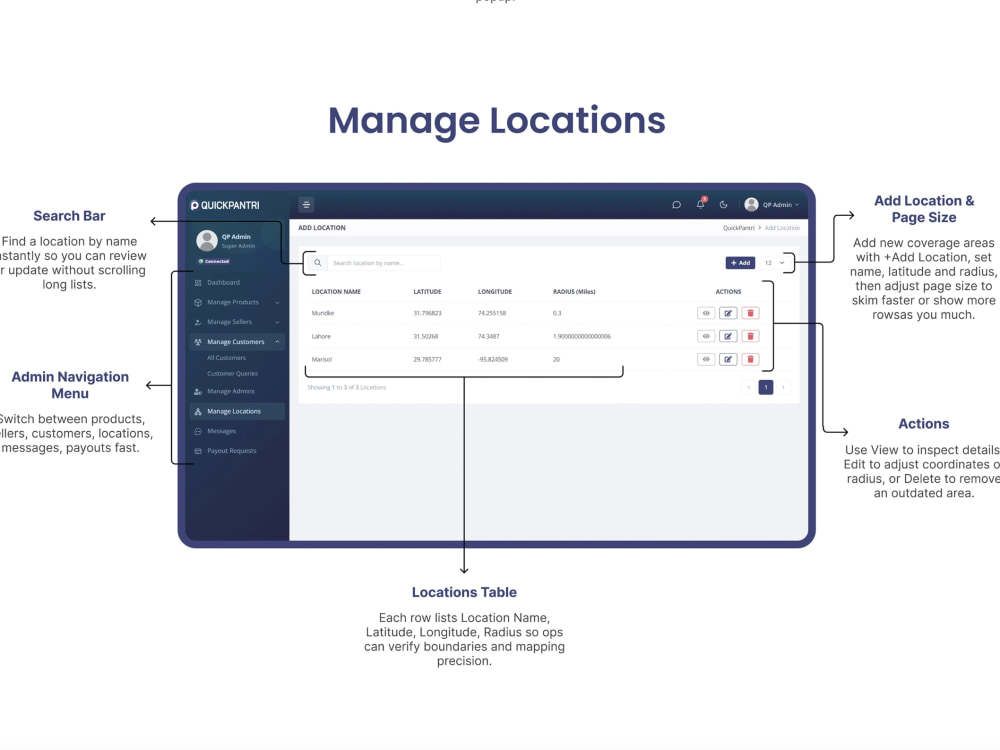Open Dashboard in the sidebar
The height and width of the screenshot is (750, 1000).
[223, 283]
